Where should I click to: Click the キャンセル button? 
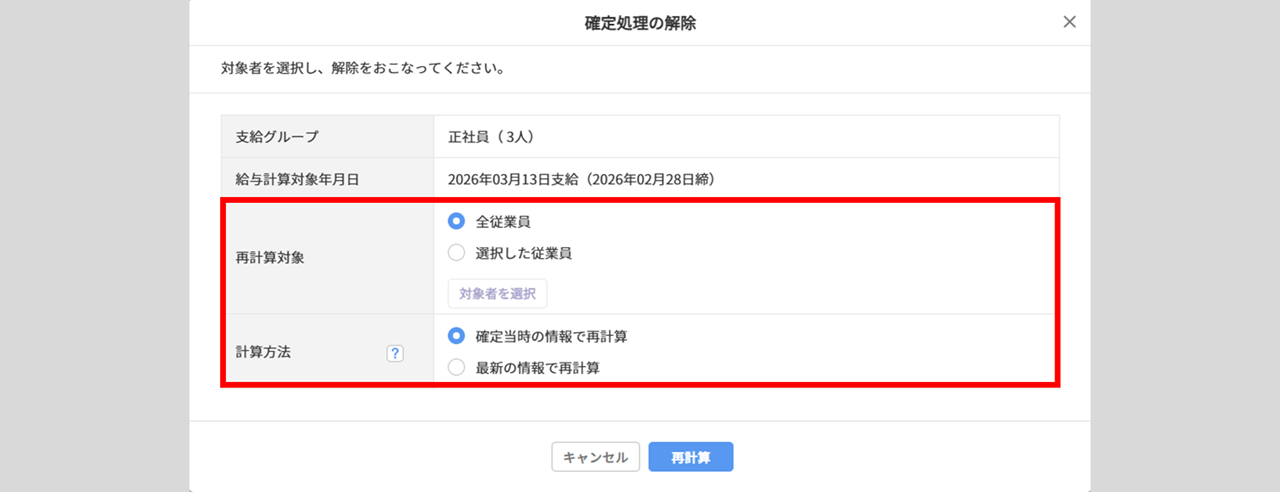tap(595, 457)
